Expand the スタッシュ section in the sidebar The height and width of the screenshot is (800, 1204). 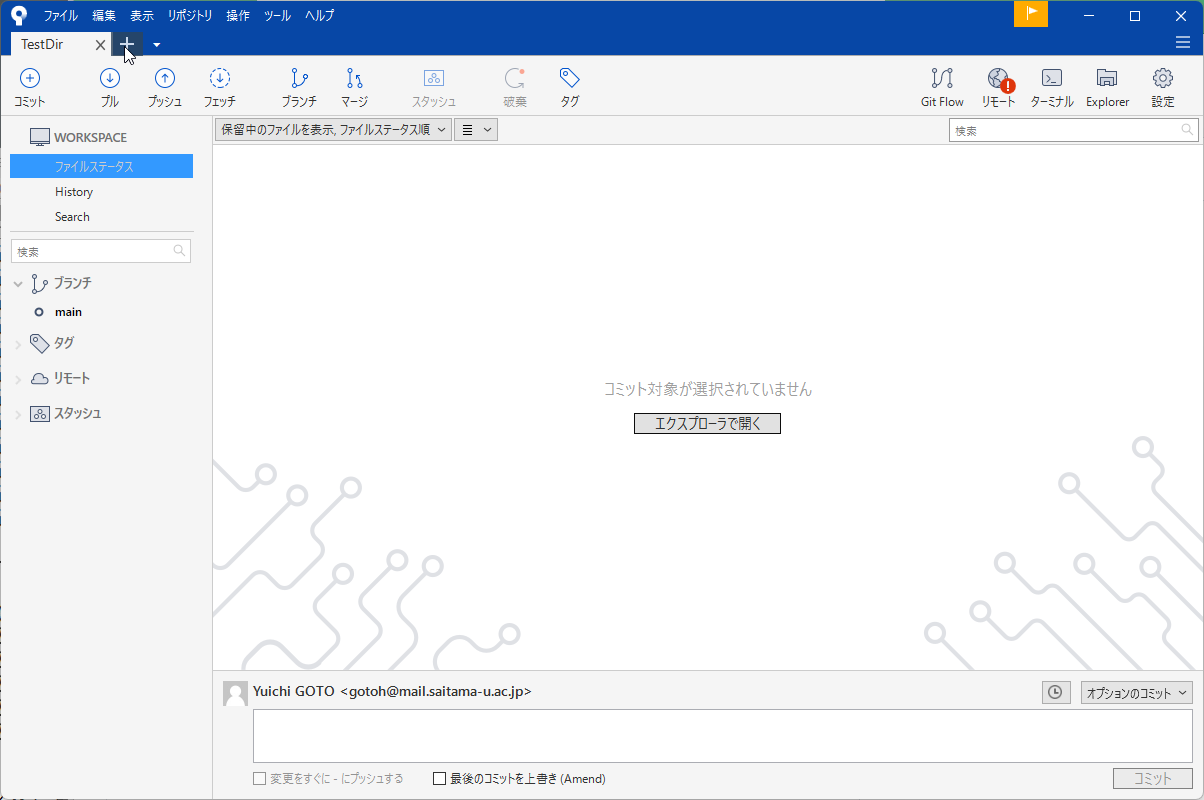click(x=18, y=415)
